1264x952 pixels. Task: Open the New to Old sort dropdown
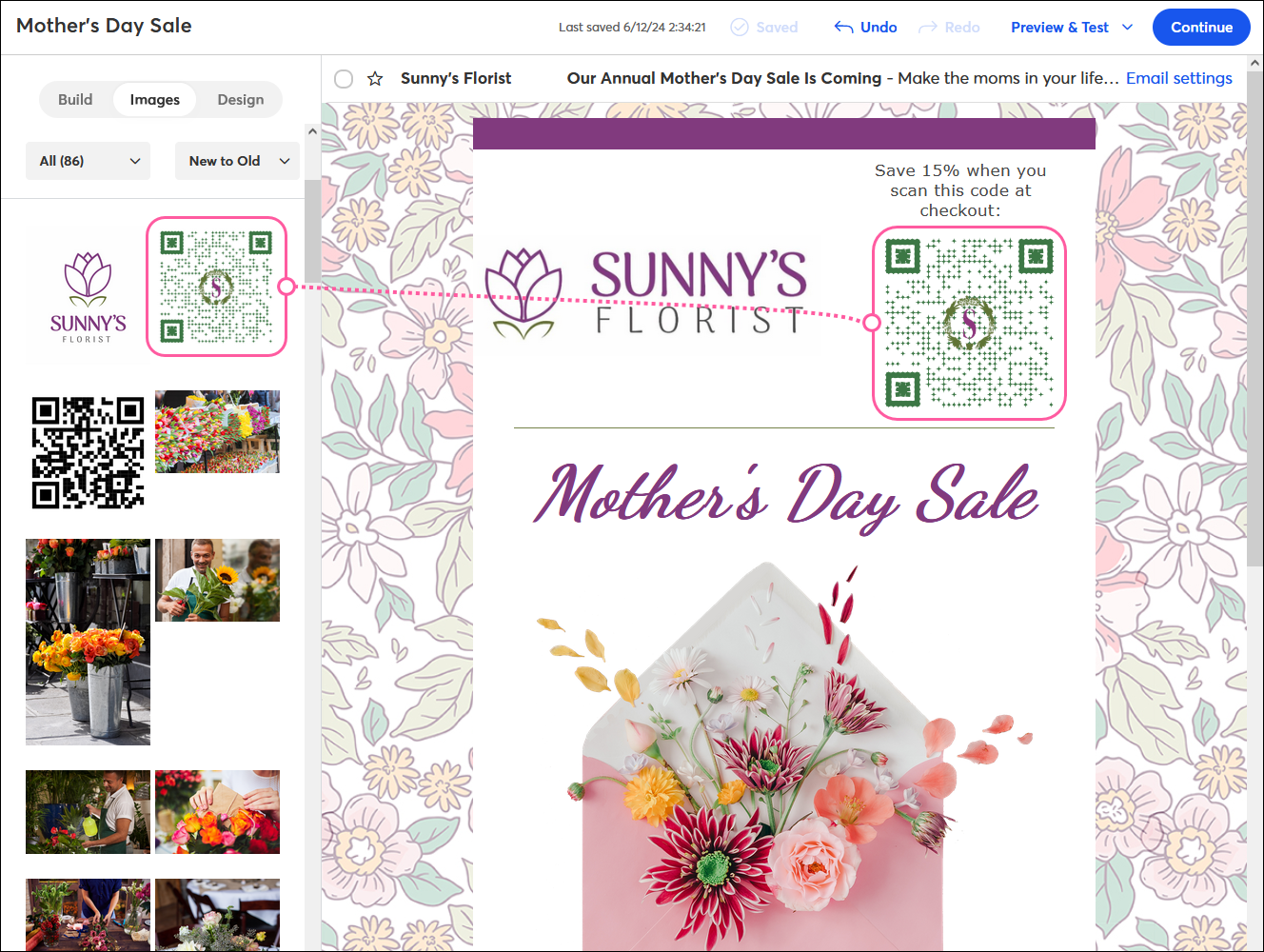click(x=237, y=161)
